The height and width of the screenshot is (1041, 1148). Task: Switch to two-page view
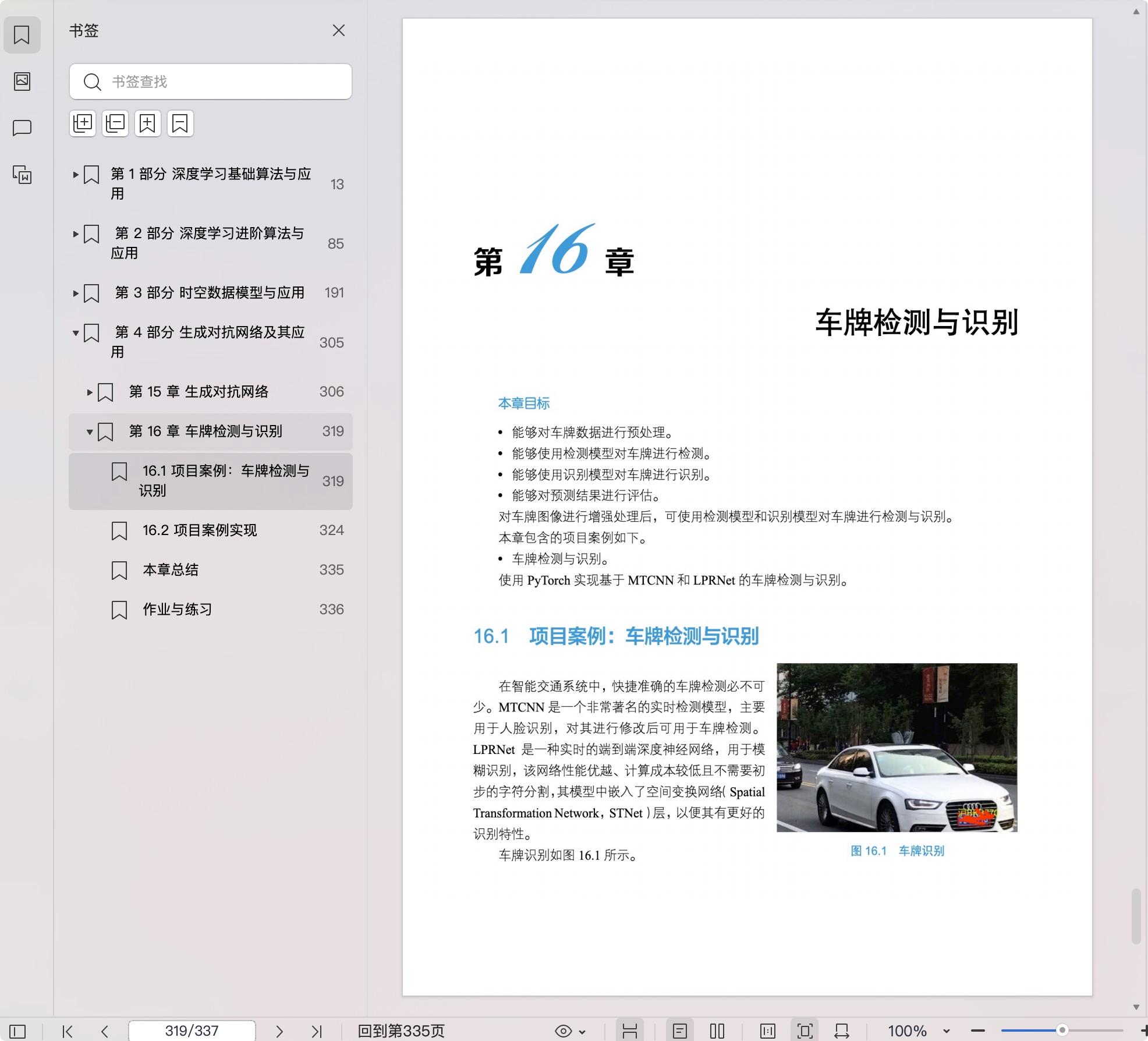717,1031
